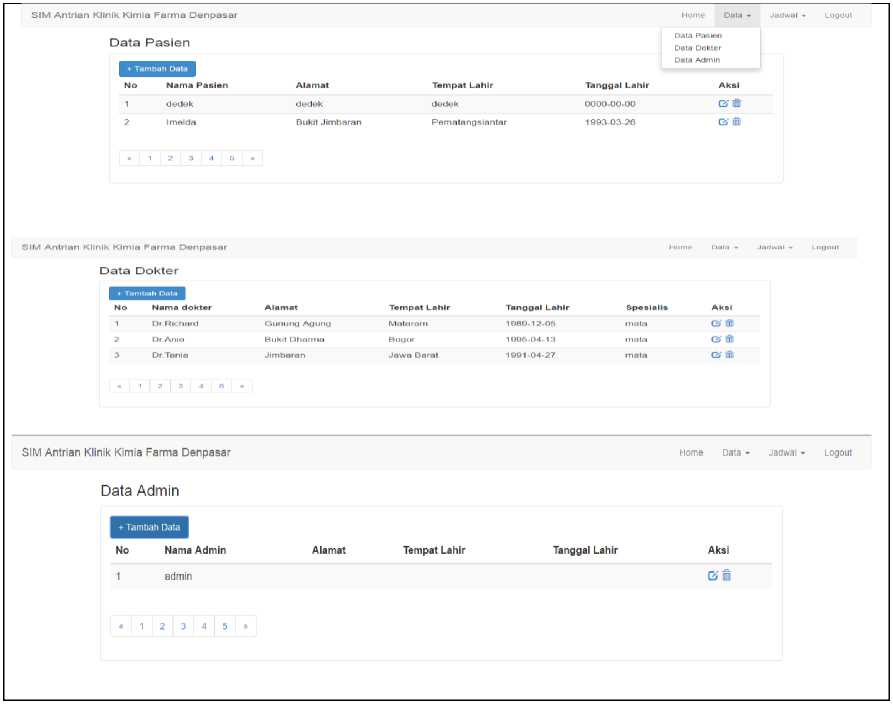The height and width of the screenshot is (704, 893).
Task: Expand the Jadwal dropdown in top navbar
Action: [788, 15]
